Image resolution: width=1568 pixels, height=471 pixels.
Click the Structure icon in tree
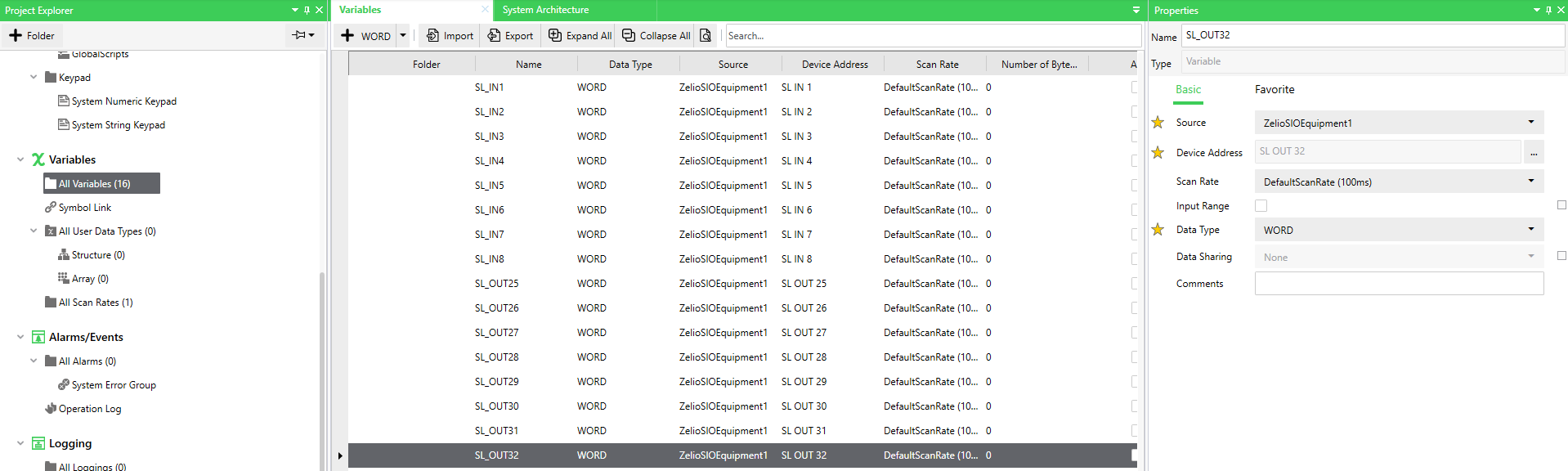click(x=64, y=255)
